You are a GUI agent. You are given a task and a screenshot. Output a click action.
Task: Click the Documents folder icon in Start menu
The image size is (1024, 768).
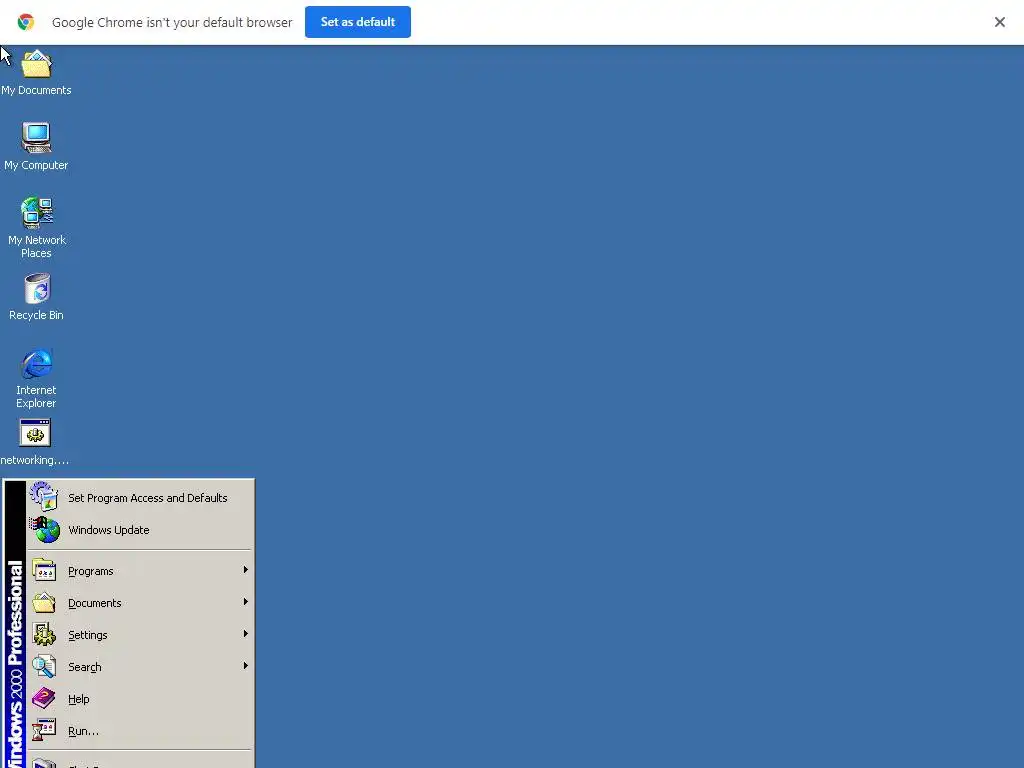[x=44, y=602]
